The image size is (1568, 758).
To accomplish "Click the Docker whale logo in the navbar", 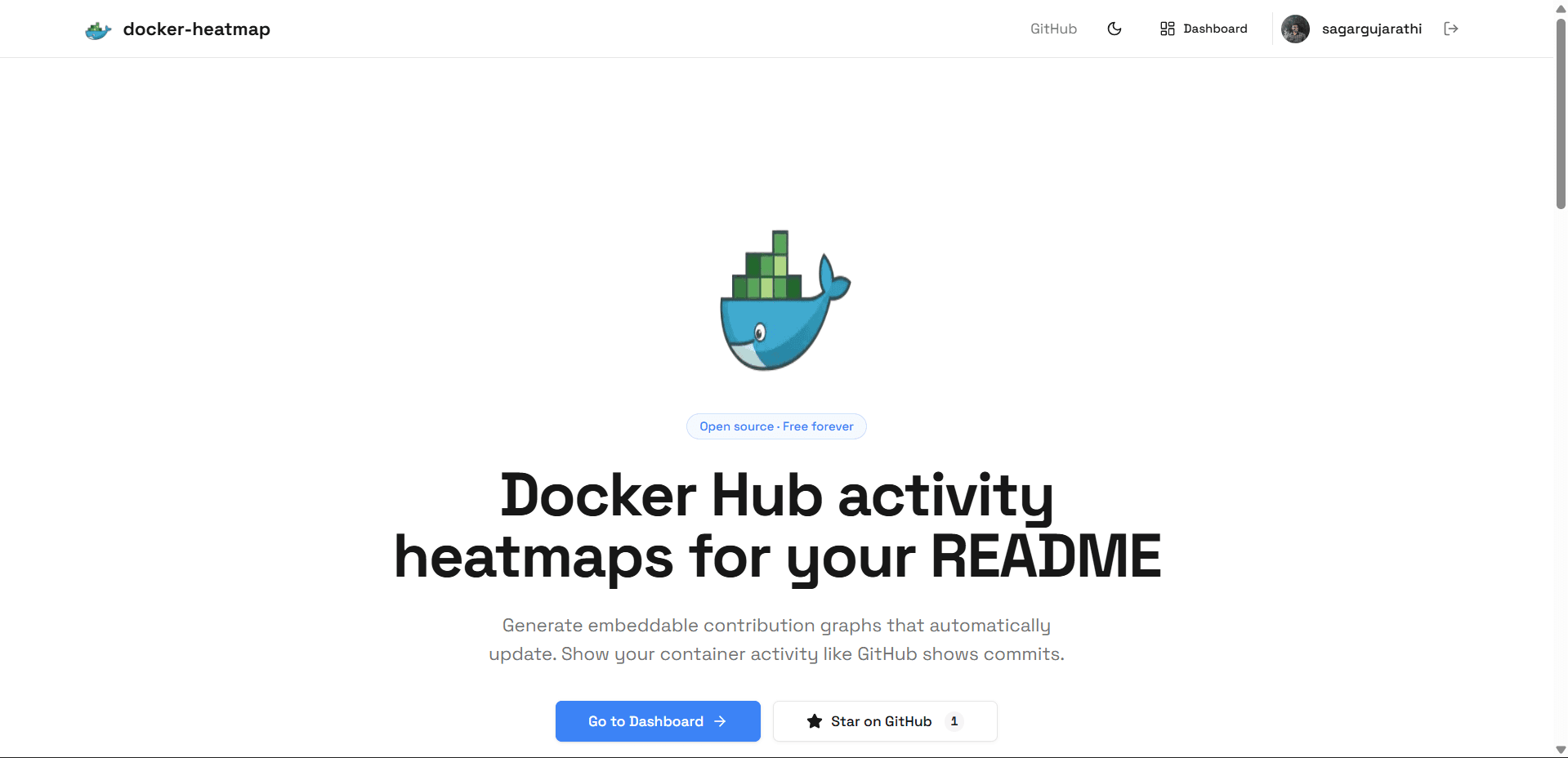I will 98,29.
